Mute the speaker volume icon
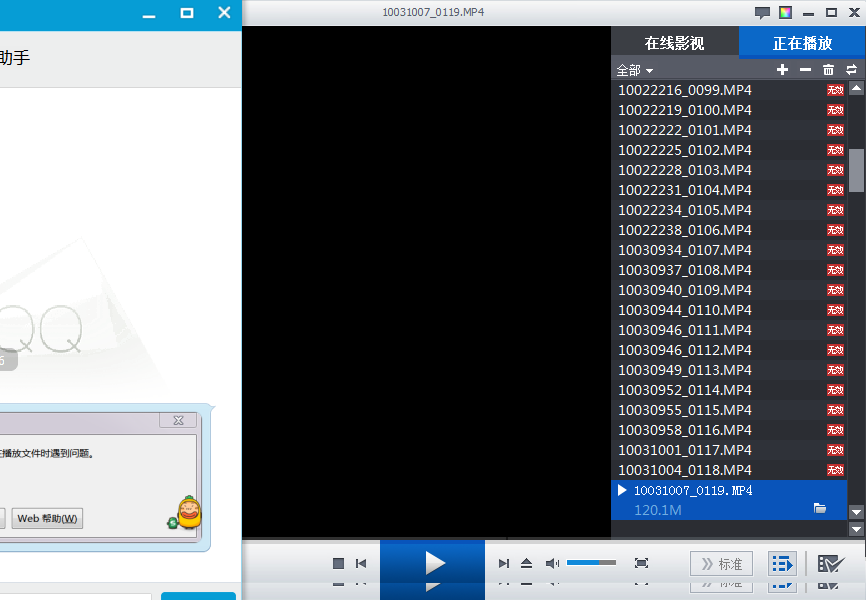866x600 pixels. pos(552,563)
